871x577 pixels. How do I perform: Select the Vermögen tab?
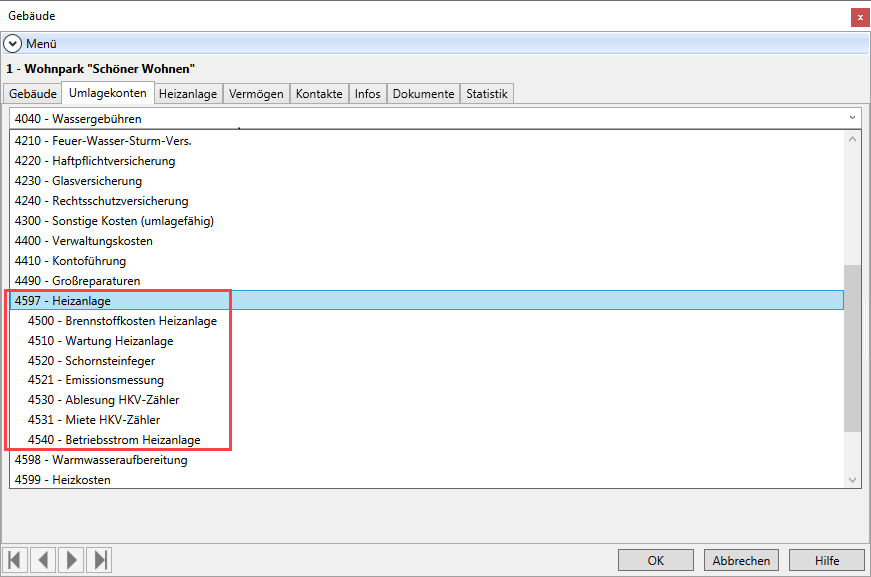click(x=256, y=94)
